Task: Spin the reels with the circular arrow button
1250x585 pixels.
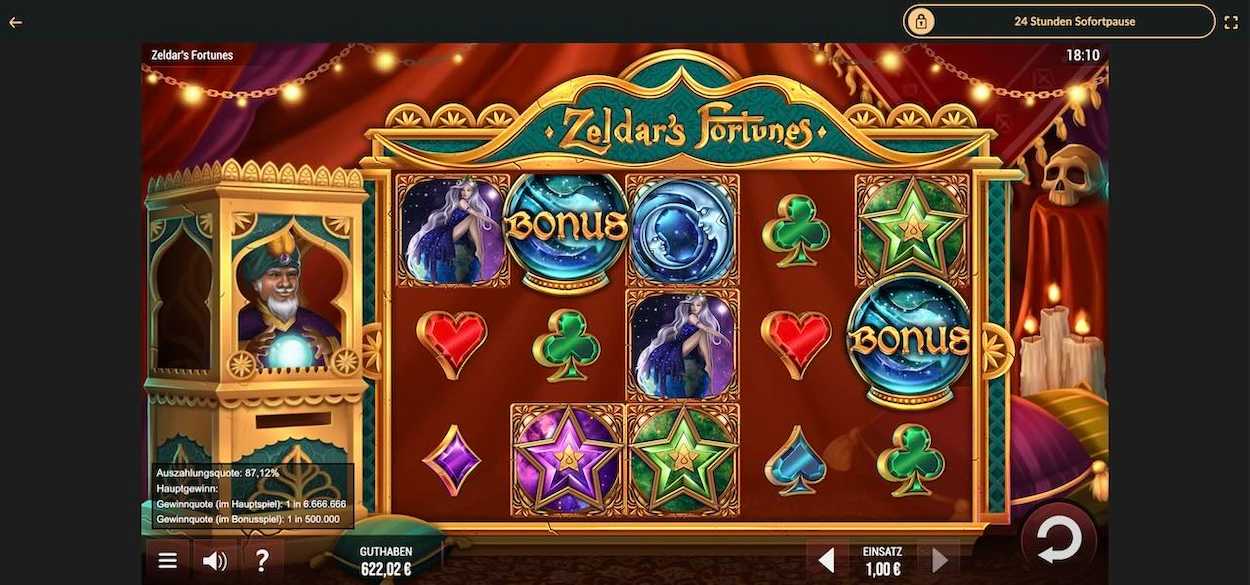Action: 1058,541
